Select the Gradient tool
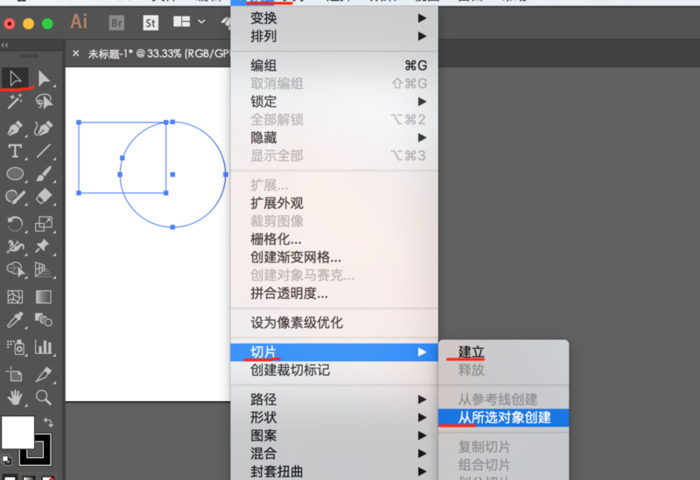The height and width of the screenshot is (480, 700). 44,297
